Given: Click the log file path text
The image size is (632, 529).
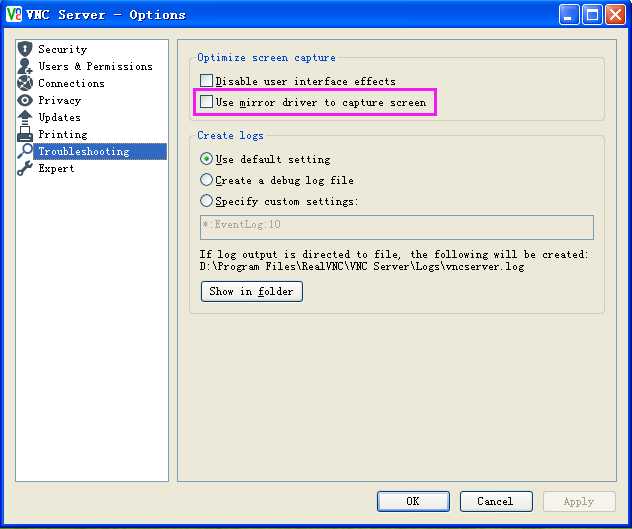Looking at the screenshot, I should 362,267.
